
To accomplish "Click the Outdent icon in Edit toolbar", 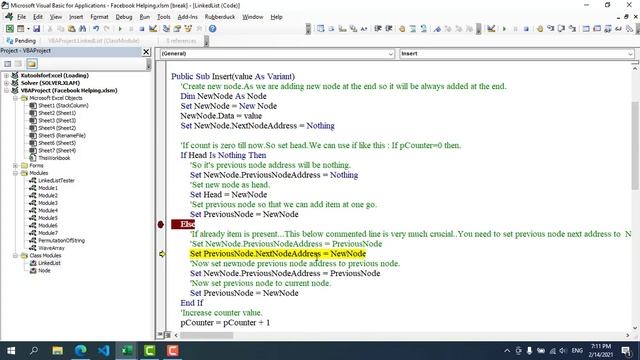I will pyautogui.click(x=389, y=29).
